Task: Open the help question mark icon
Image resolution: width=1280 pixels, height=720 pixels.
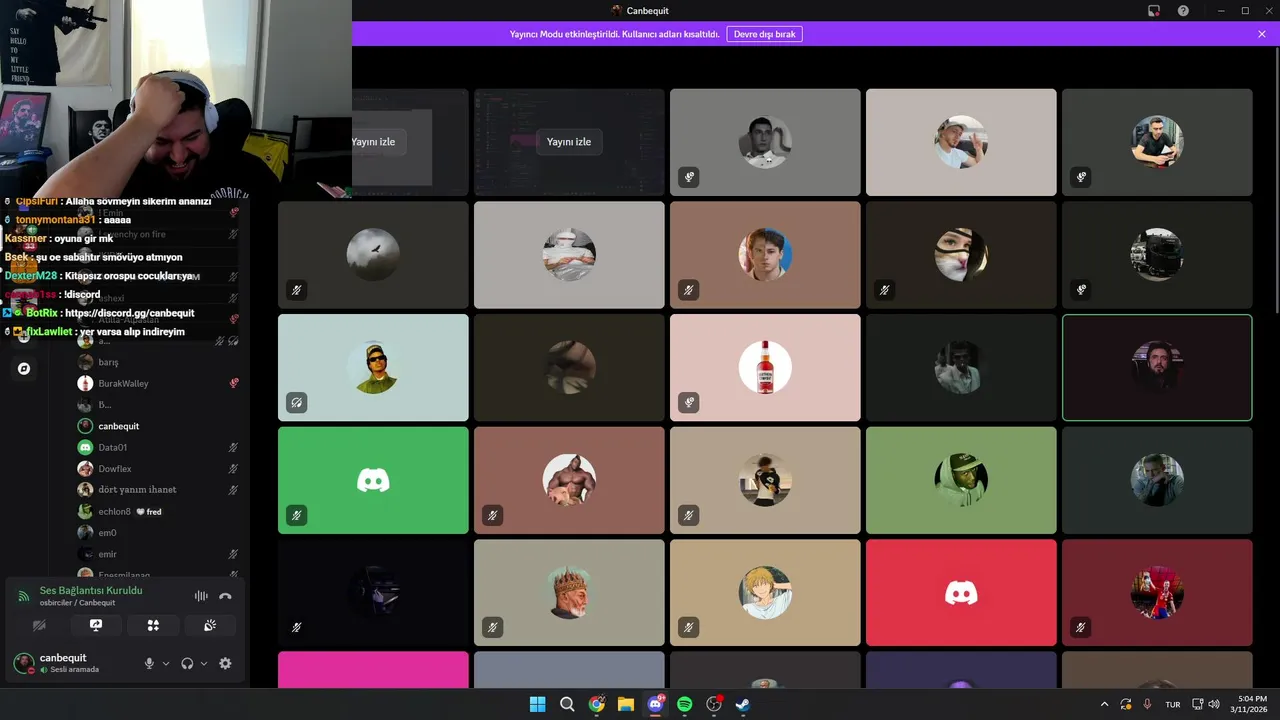Action: [1184, 11]
